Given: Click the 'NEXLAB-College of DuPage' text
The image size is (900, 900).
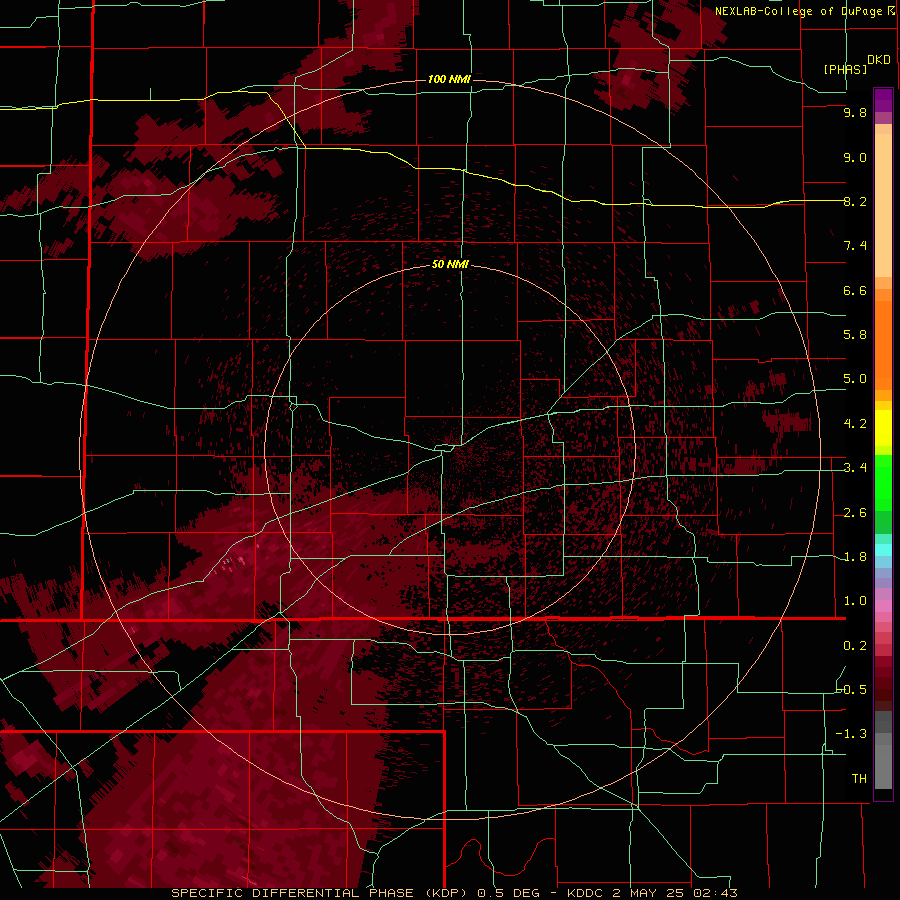Looking at the screenshot, I should point(800,11).
